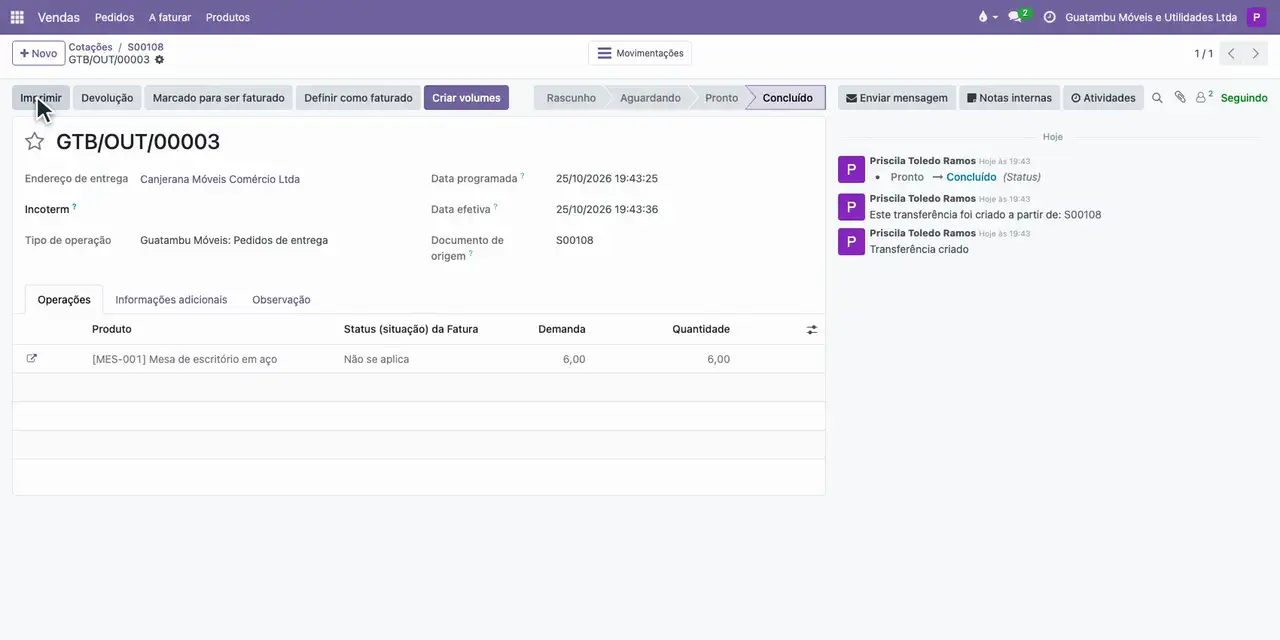
Task: Select the Concluído status stage
Action: pos(787,98)
